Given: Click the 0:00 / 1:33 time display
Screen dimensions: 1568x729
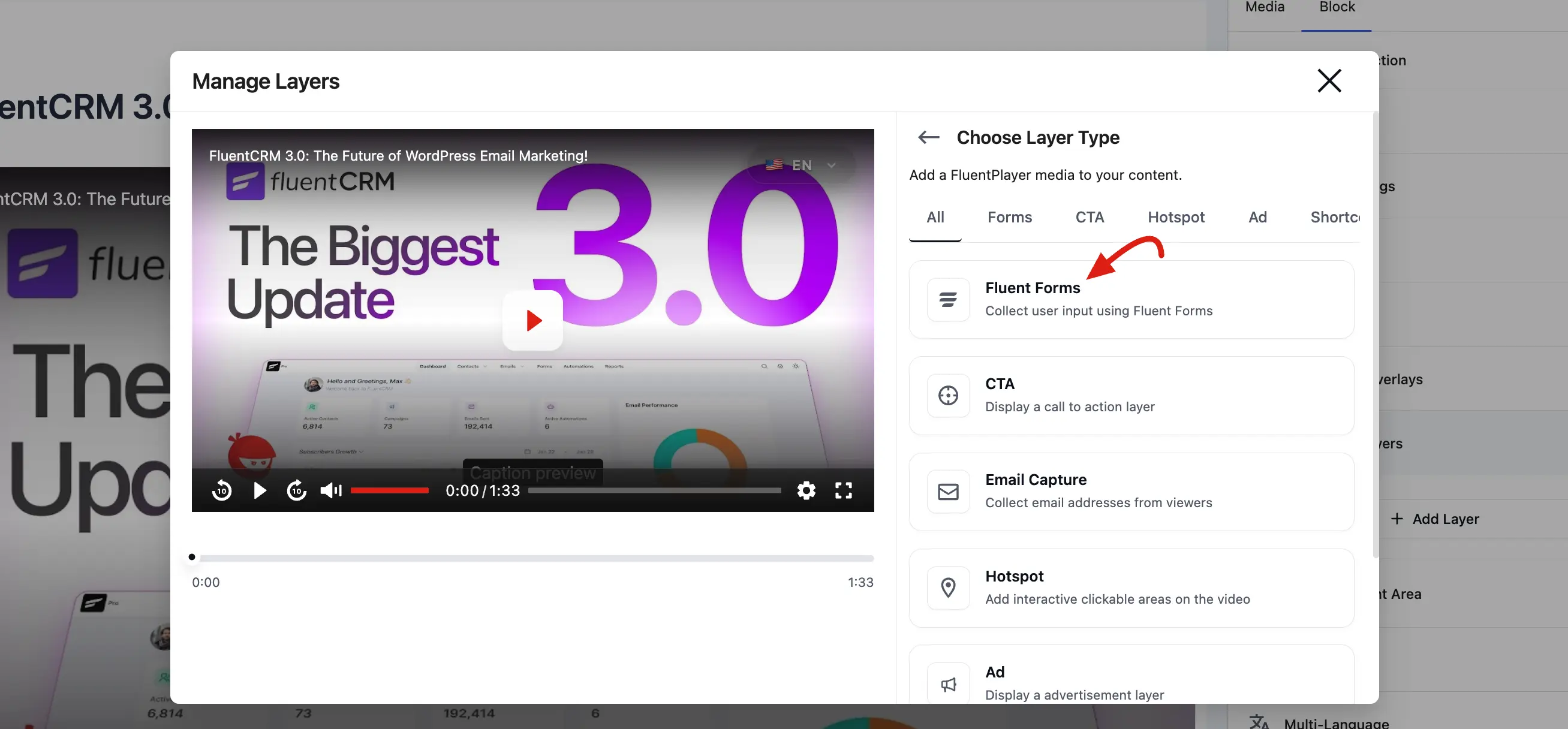Looking at the screenshot, I should pyautogui.click(x=483, y=490).
